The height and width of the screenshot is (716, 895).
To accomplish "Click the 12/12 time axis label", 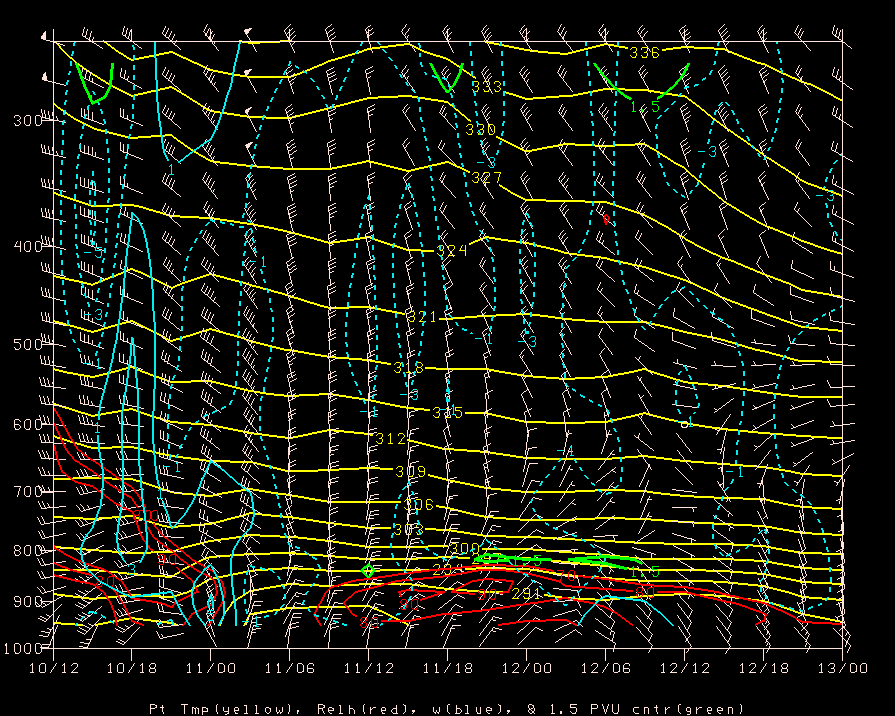I will click(684, 667).
